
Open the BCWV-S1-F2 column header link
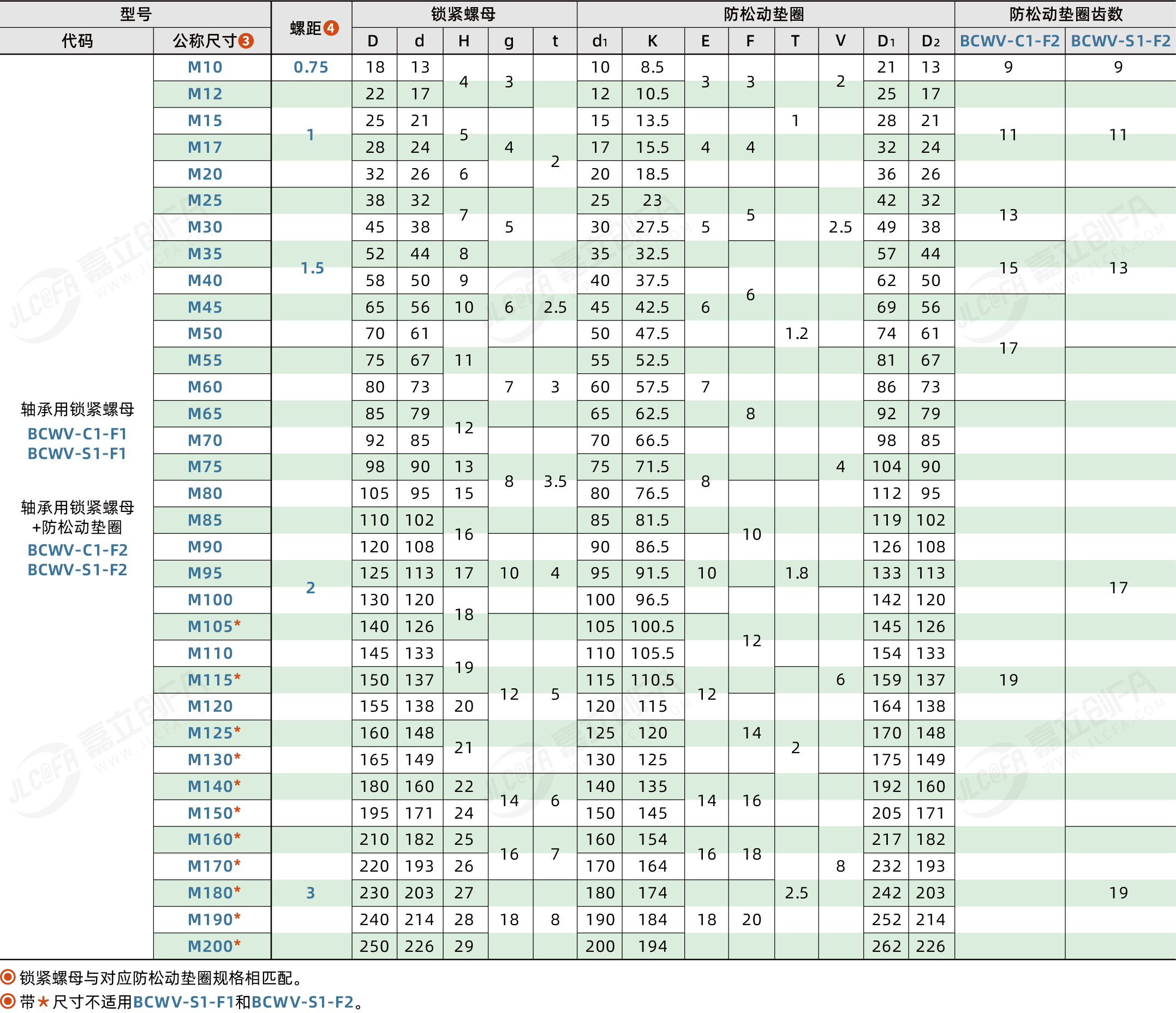pos(1120,41)
